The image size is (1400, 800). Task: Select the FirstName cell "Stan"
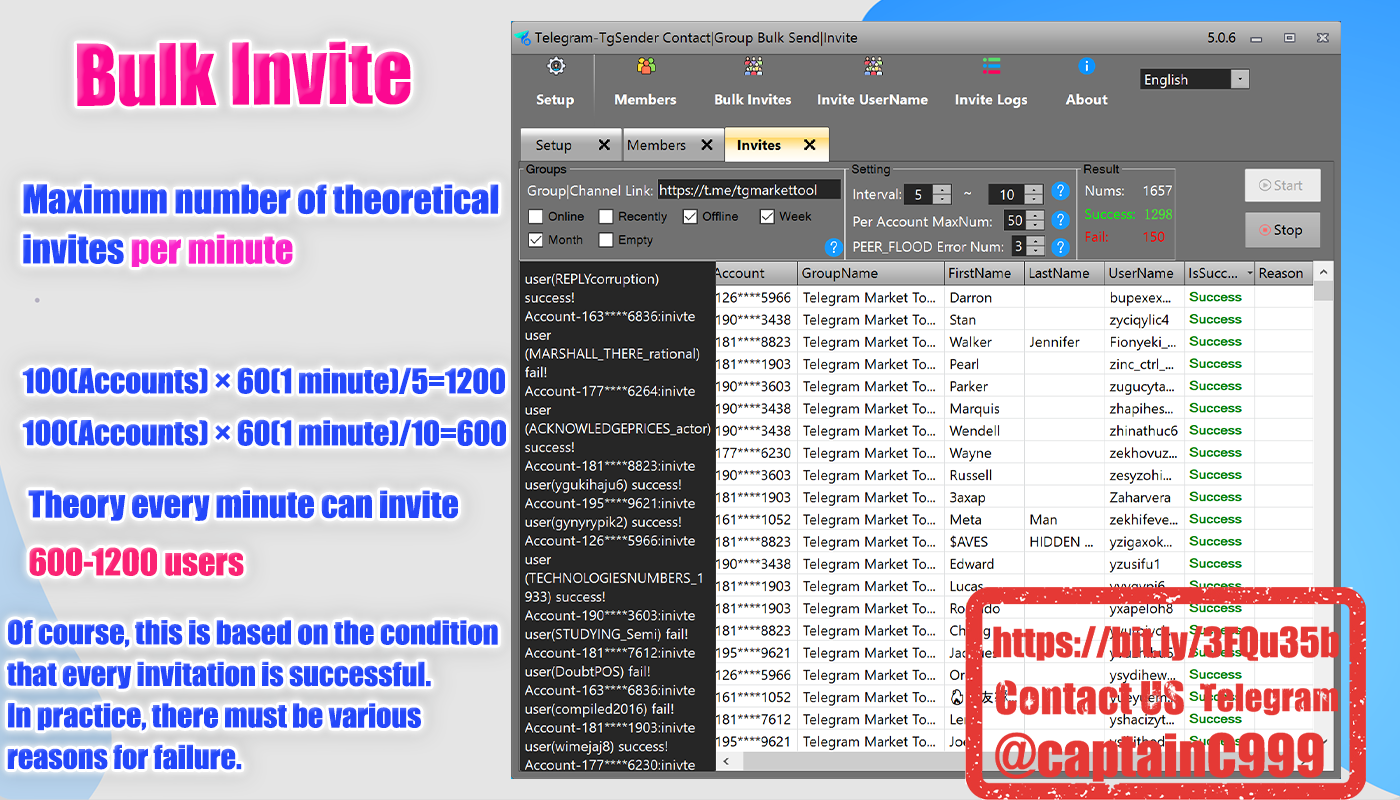tap(985, 320)
